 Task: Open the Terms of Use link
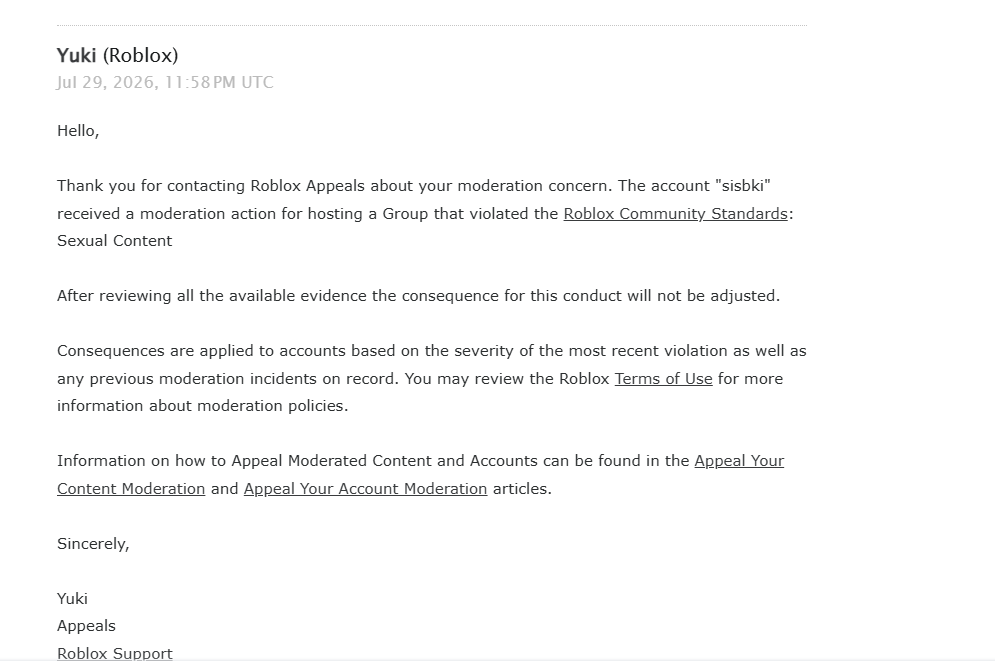click(x=663, y=379)
